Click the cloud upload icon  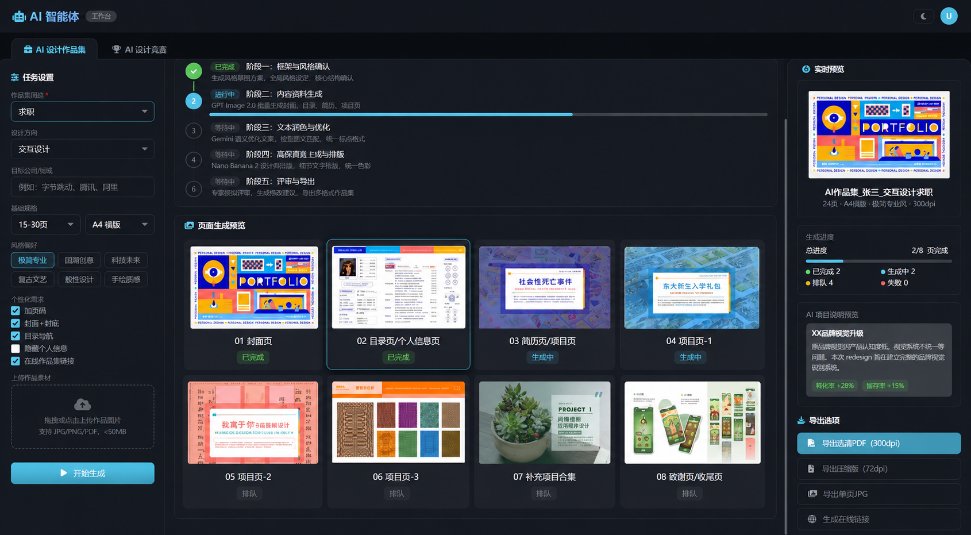(x=82, y=405)
